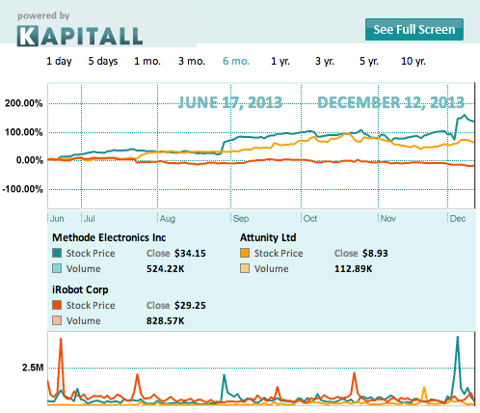Click the Nov month axis label
Viewport: 480px width, 413px height.
pyautogui.click(x=388, y=219)
